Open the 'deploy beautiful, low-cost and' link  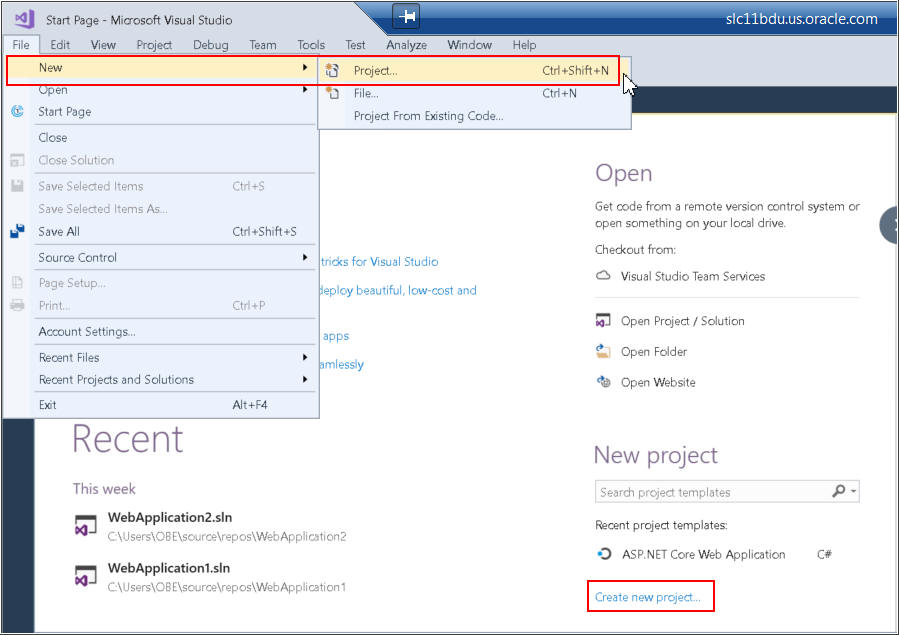pos(398,291)
